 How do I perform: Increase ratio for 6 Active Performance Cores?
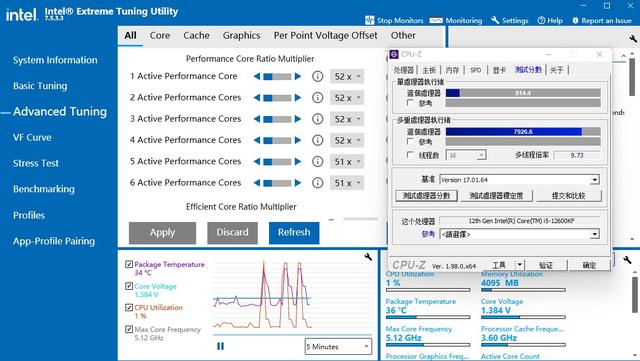pos(298,183)
